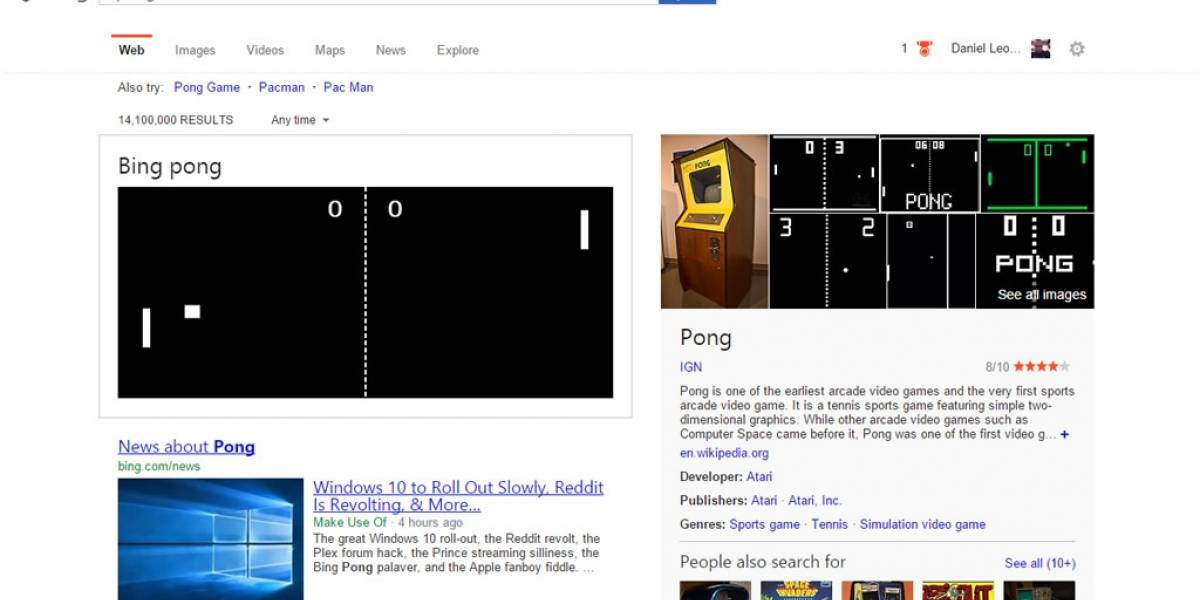Open the Windows 10 news thumbnail
This screenshot has height=600, width=1200.
point(210,539)
